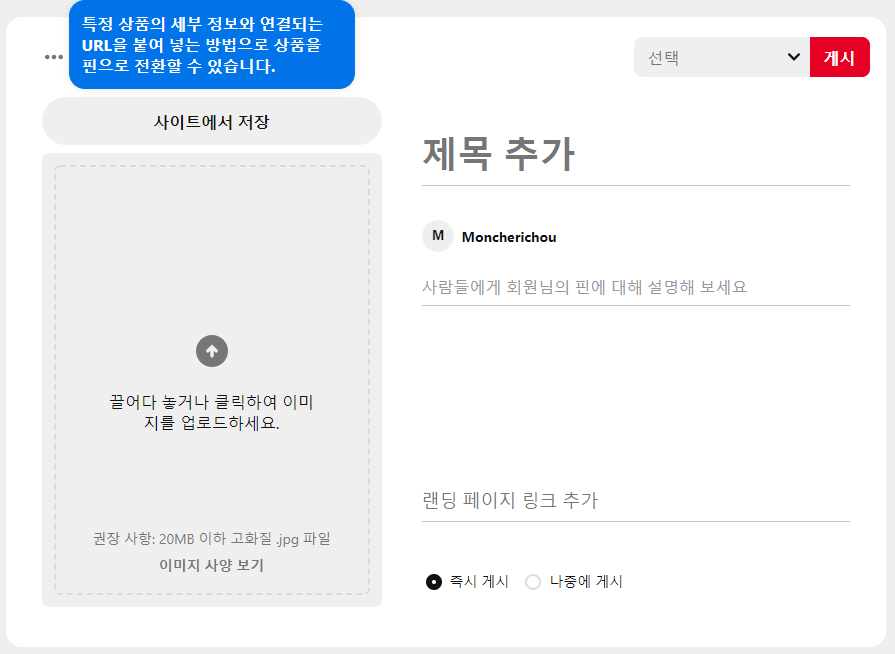Click the blue URL tooltip bubble
Viewport: 895px width, 654px height.
212,45
